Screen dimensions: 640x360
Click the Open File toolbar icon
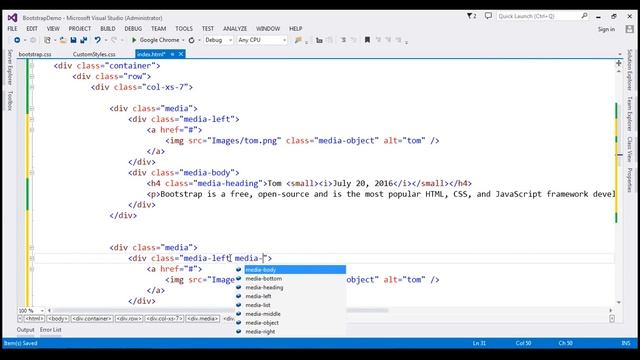62,40
